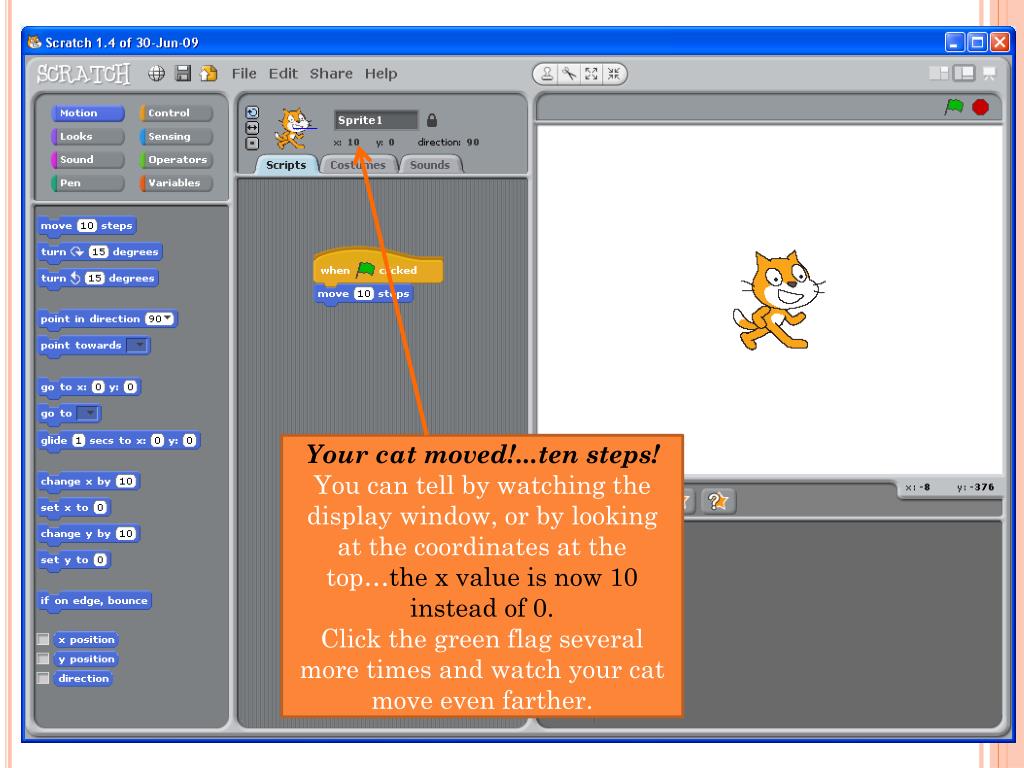Select the grow sprite tool
Viewport: 1024px width, 768px height.
pos(592,74)
